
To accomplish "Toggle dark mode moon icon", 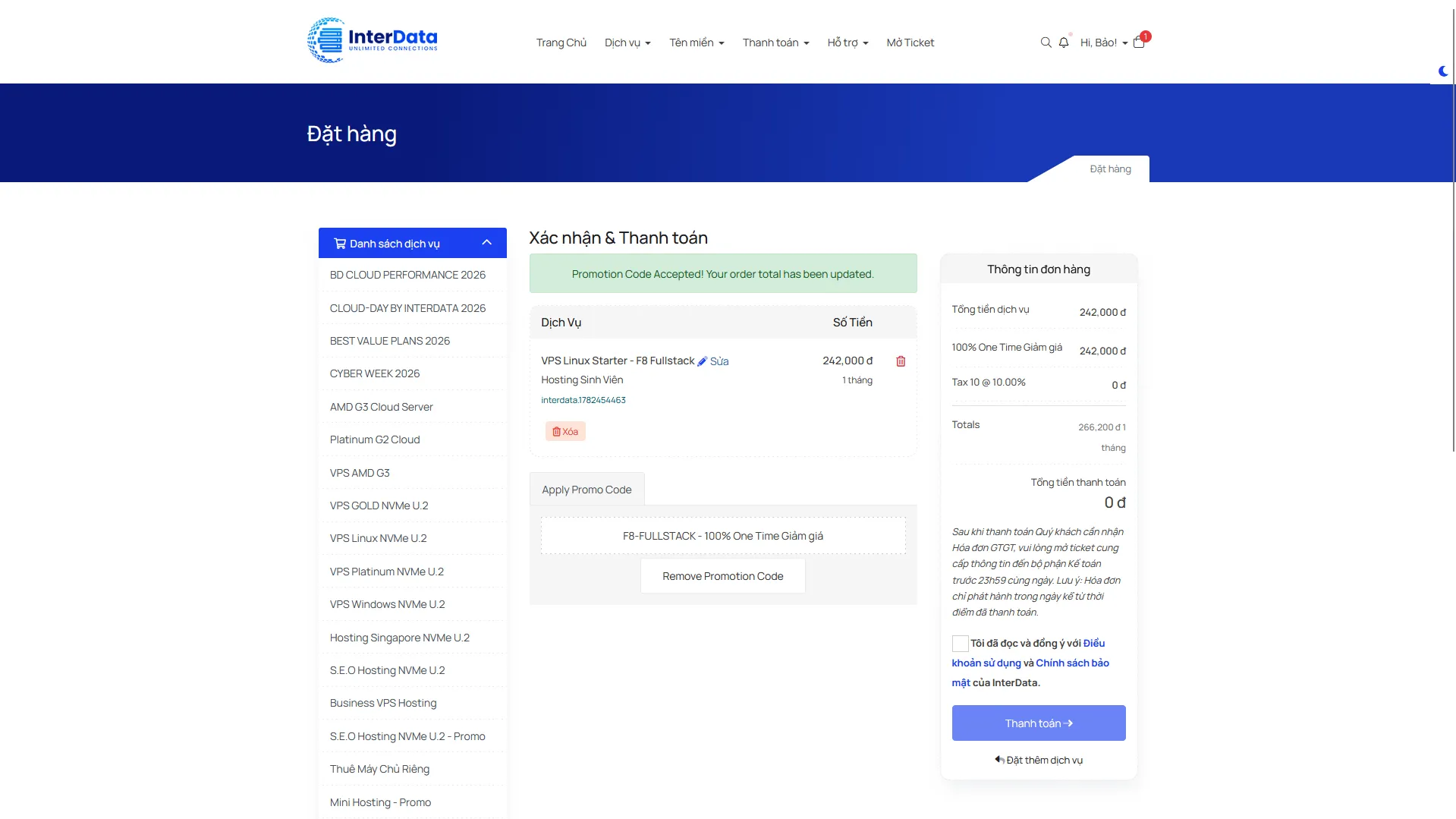I will (x=1443, y=71).
